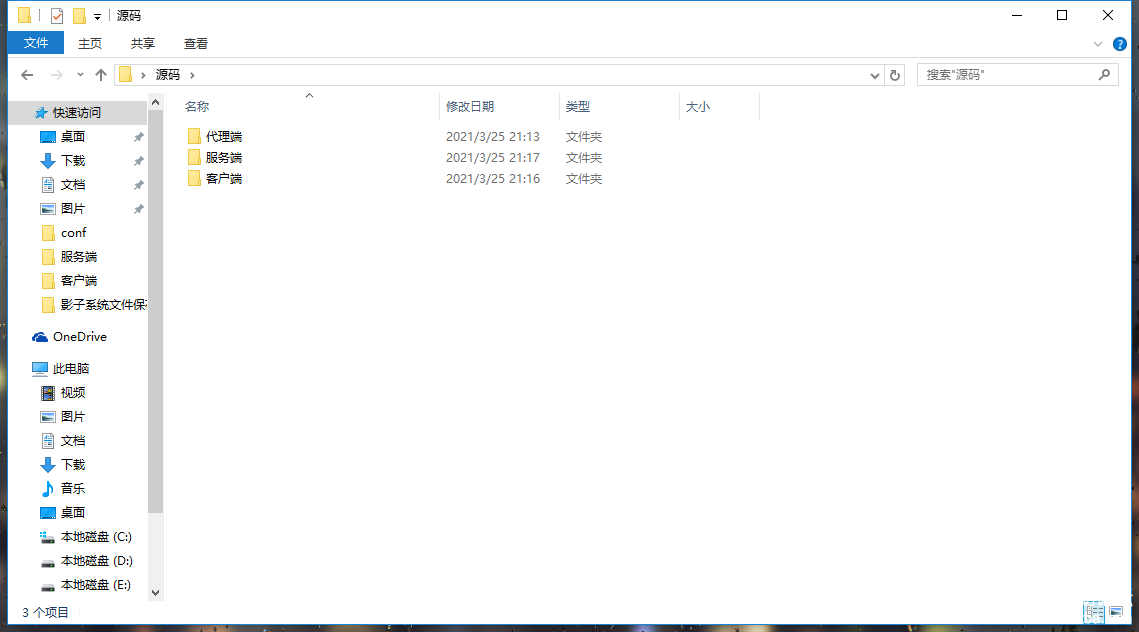The height and width of the screenshot is (632, 1139).
Task: Click 源码 breadcrumb in address bar
Action: click(168, 75)
